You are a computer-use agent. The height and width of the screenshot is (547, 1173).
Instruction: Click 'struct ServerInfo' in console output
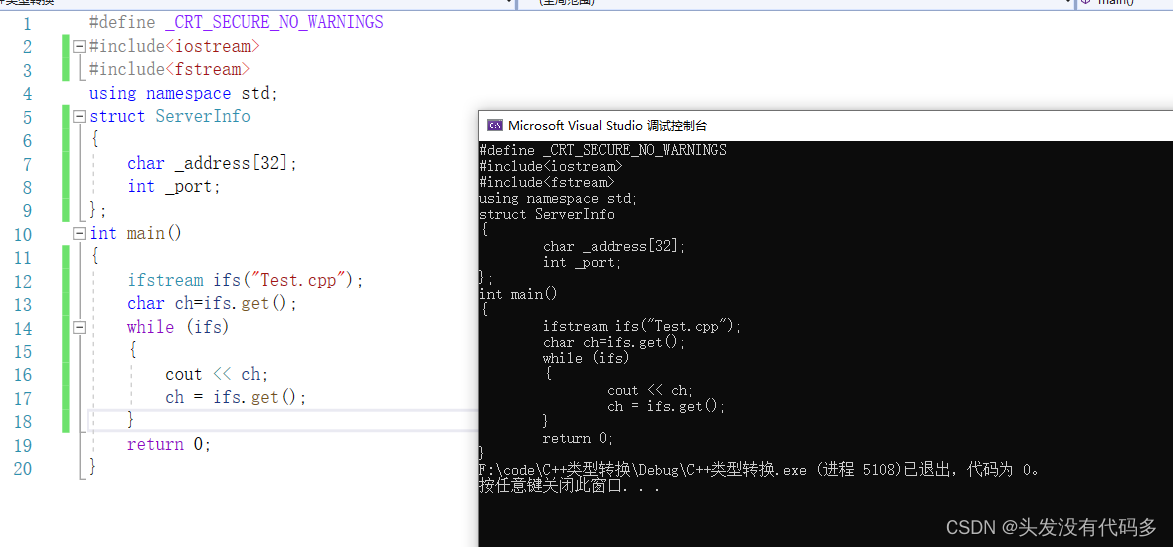click(547, 215)
